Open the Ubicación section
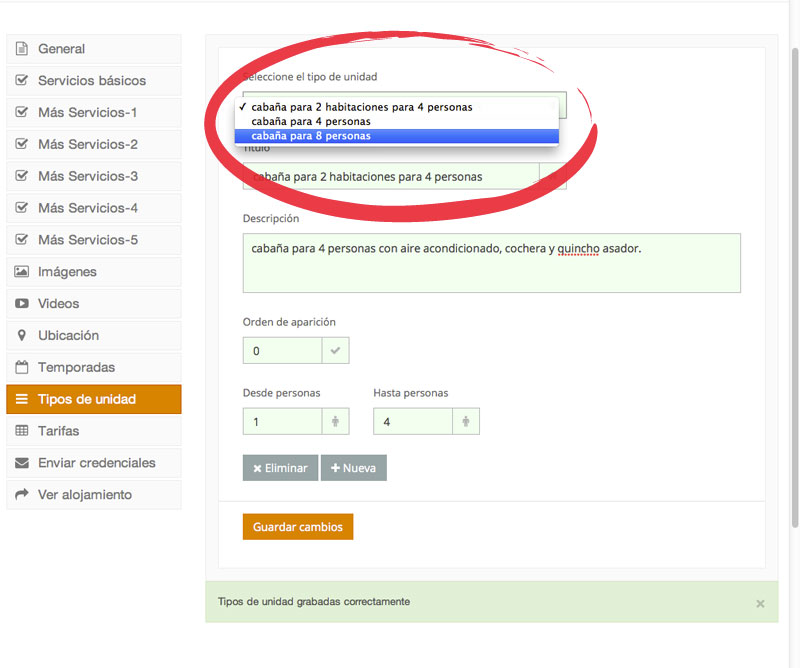800x668 pixels. point(94,335)
